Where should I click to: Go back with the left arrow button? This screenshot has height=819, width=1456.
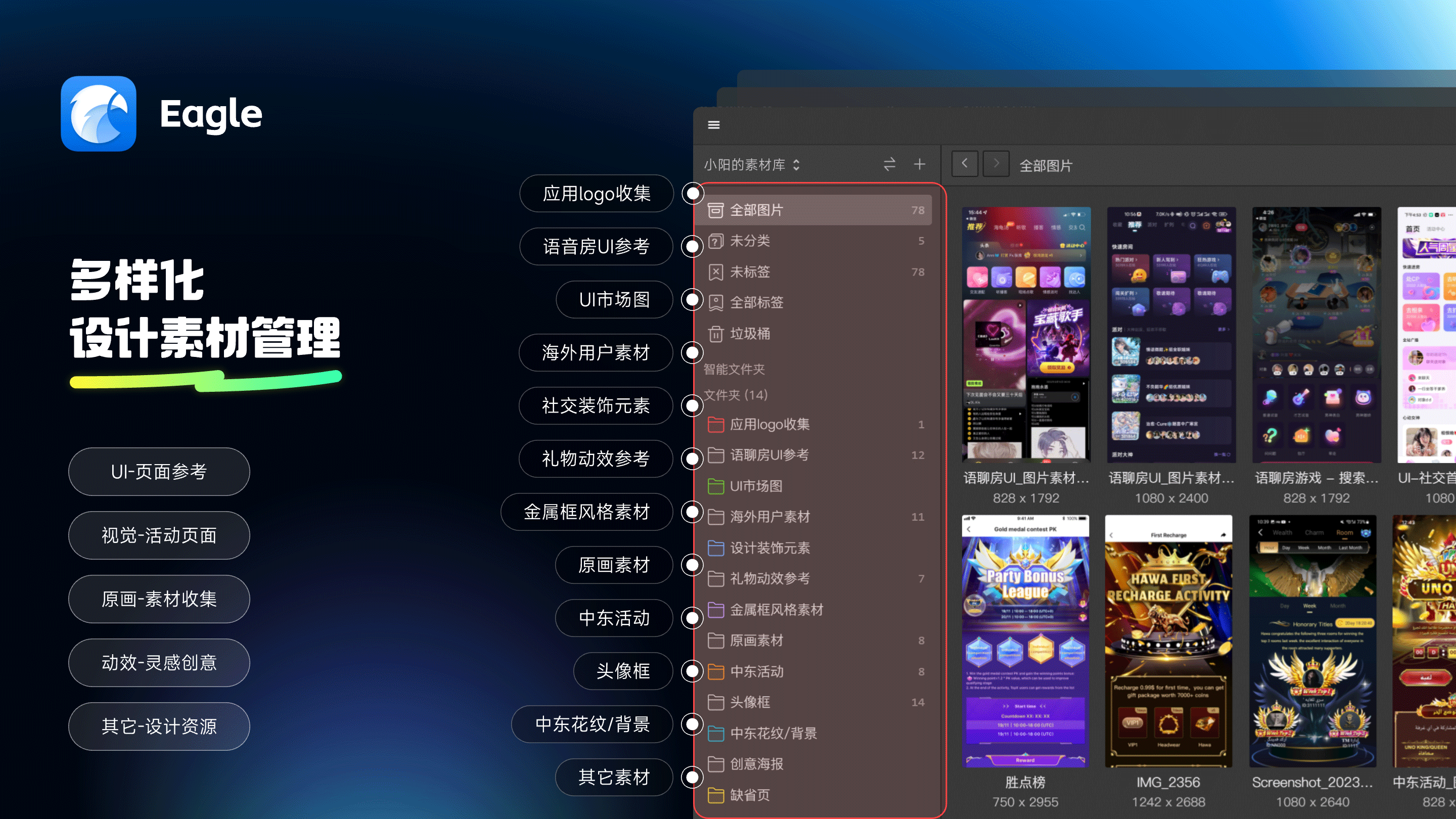965,164
